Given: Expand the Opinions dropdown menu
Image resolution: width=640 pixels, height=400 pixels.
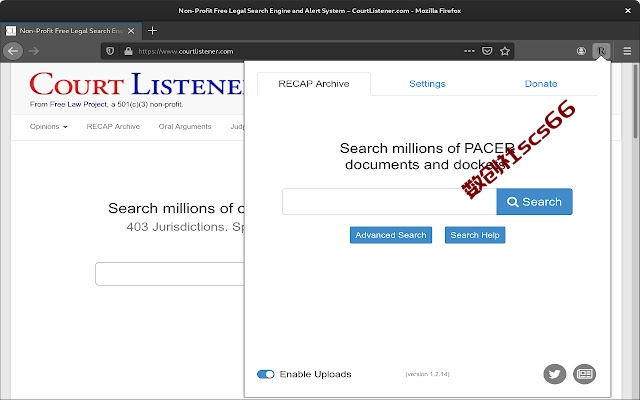Looking at the screenshot, I should click(49, 127).
